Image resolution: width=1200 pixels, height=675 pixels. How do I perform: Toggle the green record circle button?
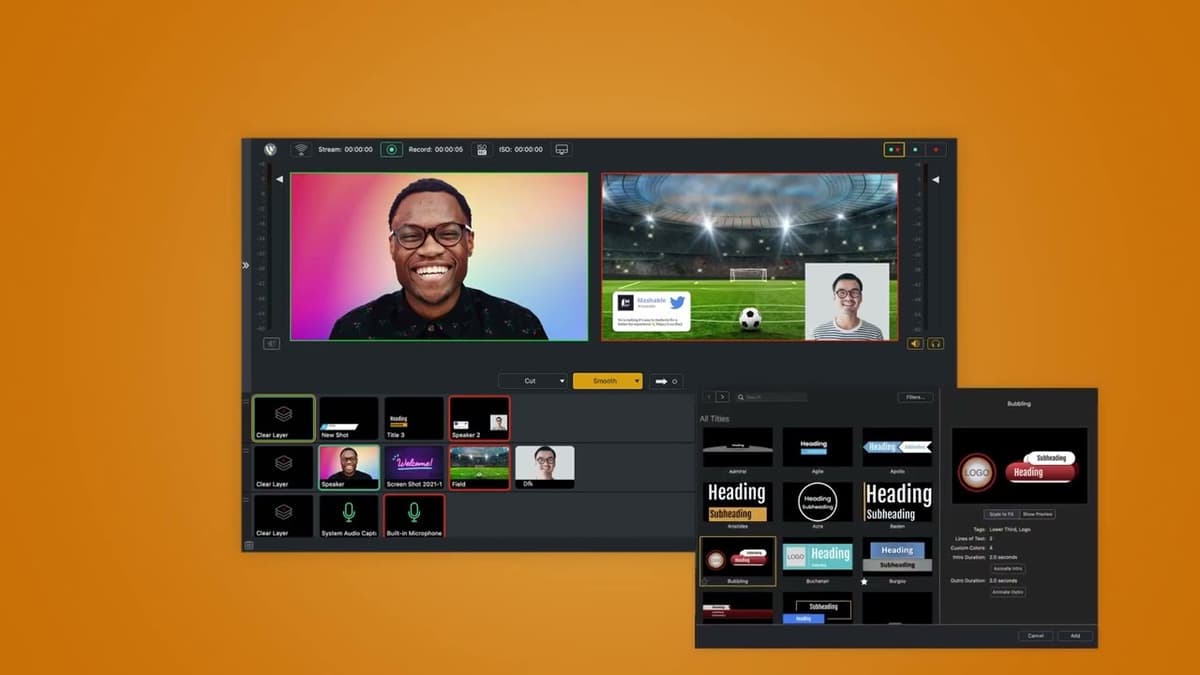[x=391, y=149]
